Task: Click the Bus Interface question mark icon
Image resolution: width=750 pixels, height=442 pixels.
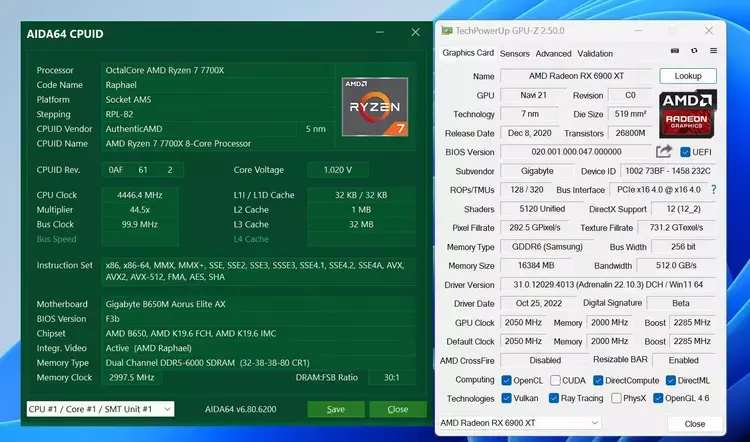Action: (x=713, y=190)
